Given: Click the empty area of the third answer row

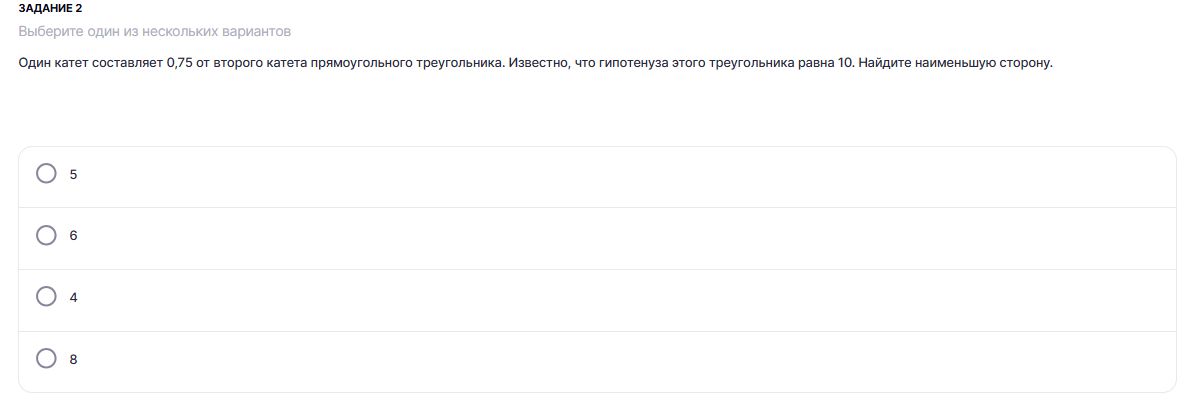Looking at the screenshot, I should tap(600, 298).
